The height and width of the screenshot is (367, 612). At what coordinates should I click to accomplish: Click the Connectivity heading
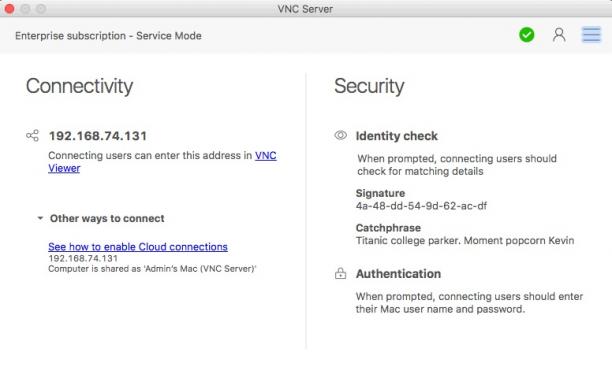pos(79,86)
